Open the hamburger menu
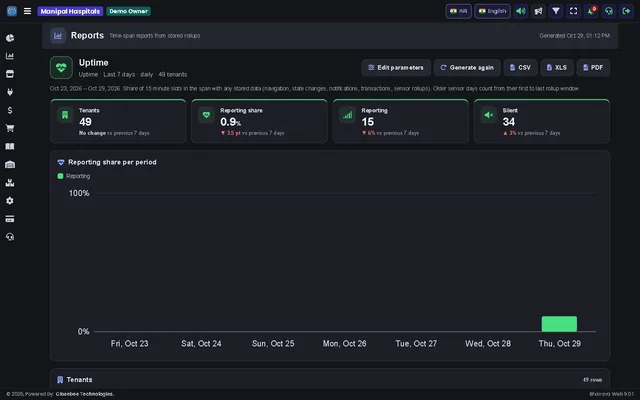This screenshot has width=640, height=400. [27, 11]
